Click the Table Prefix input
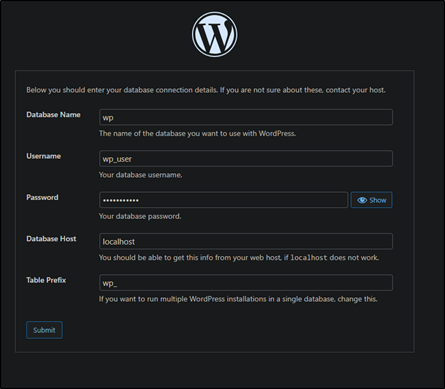This screenshot has height=389, width=445. 246,283
